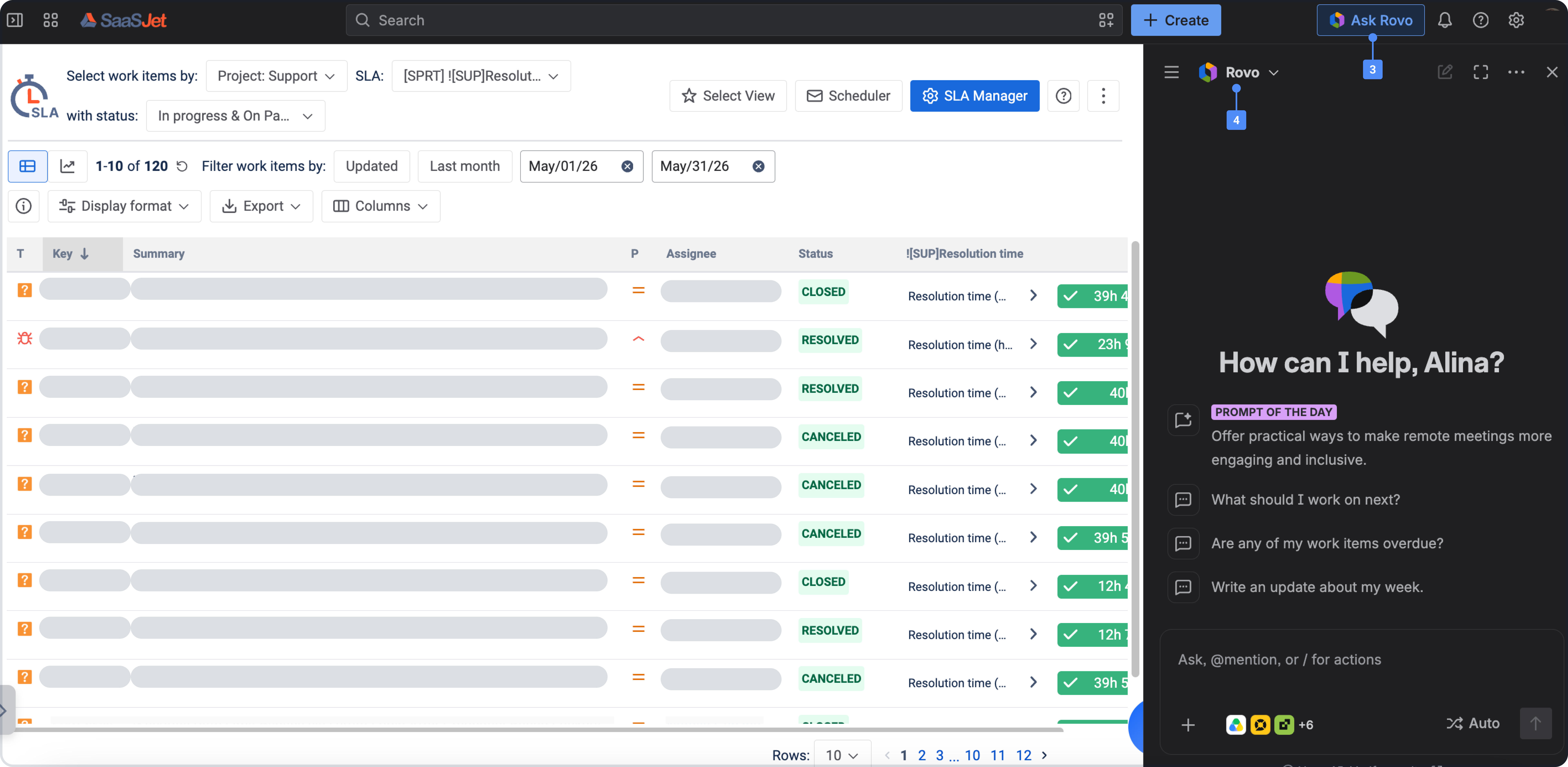Toggle the left sidebar panel icon

click(x=15, y=20)
